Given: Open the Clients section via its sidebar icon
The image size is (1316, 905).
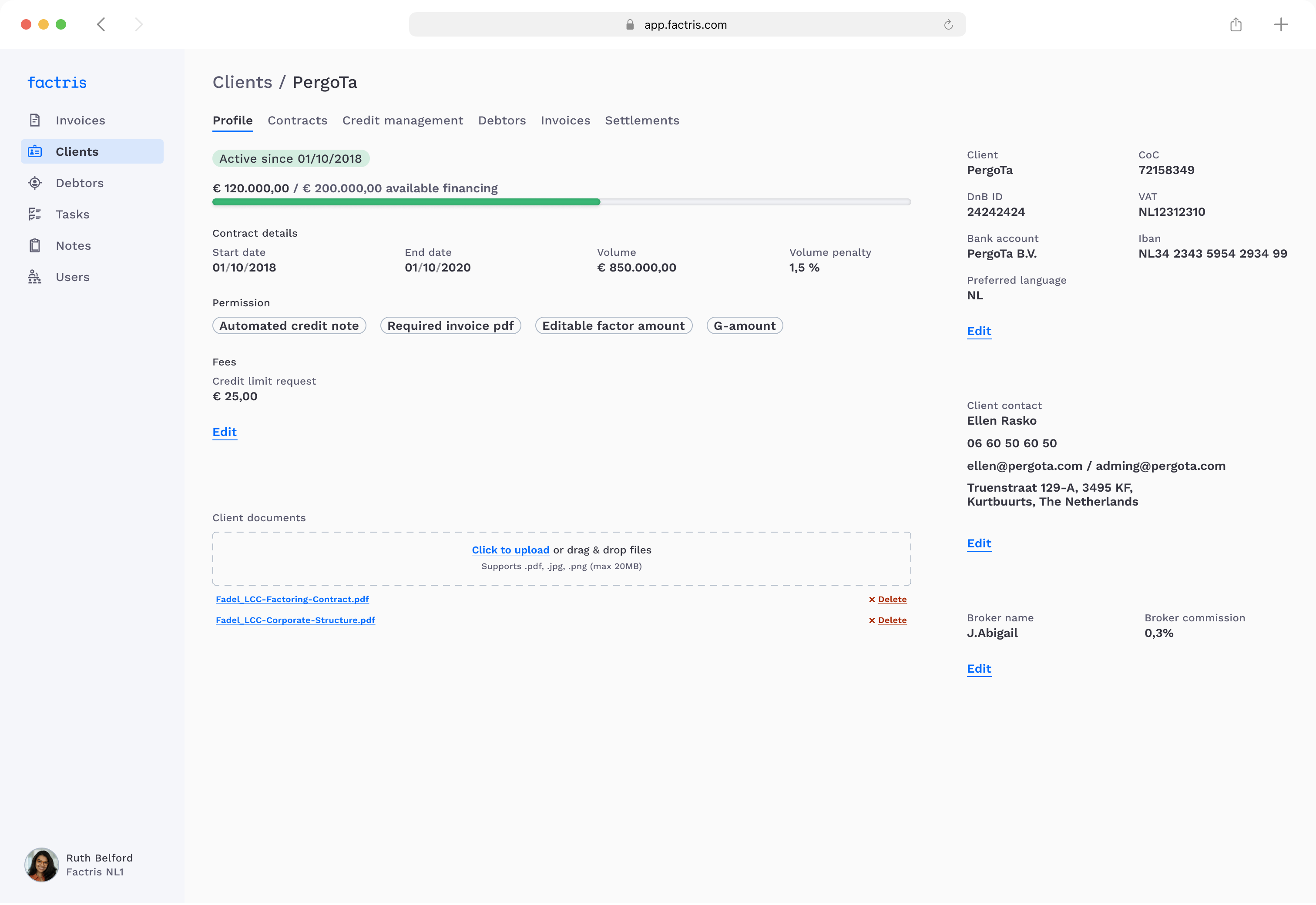Looking at the screenshot, I should point(35,151).
